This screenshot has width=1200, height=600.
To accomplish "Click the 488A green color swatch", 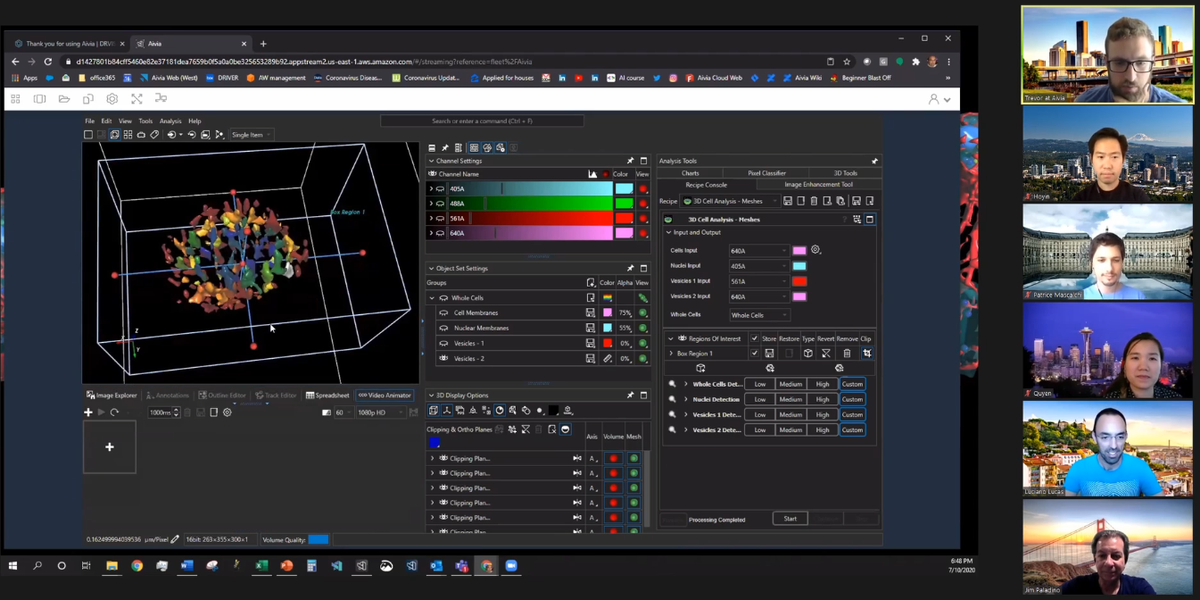I will pos(624,203).
